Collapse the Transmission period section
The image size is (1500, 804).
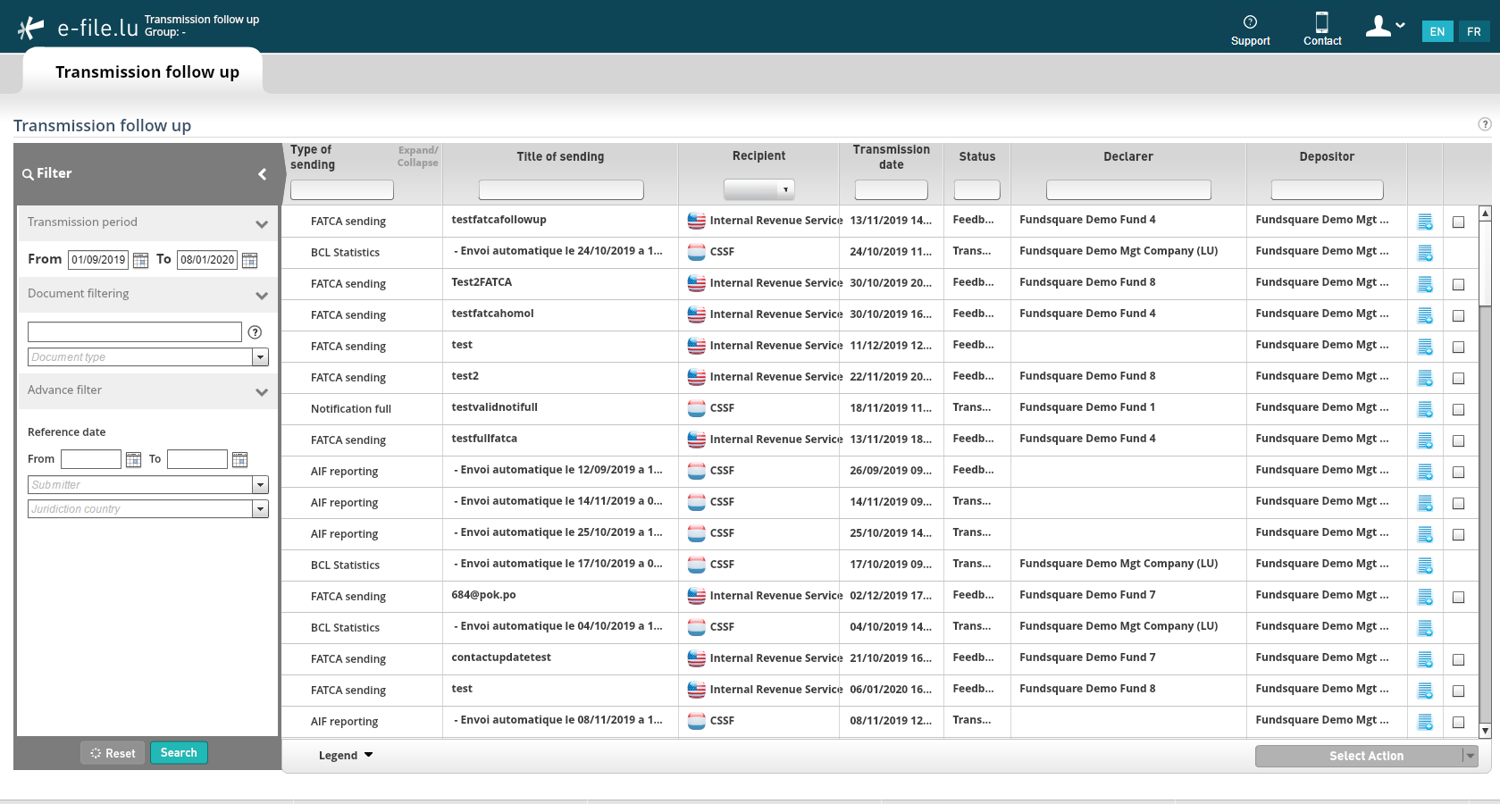pyautogui.click(x=261, y=224)
